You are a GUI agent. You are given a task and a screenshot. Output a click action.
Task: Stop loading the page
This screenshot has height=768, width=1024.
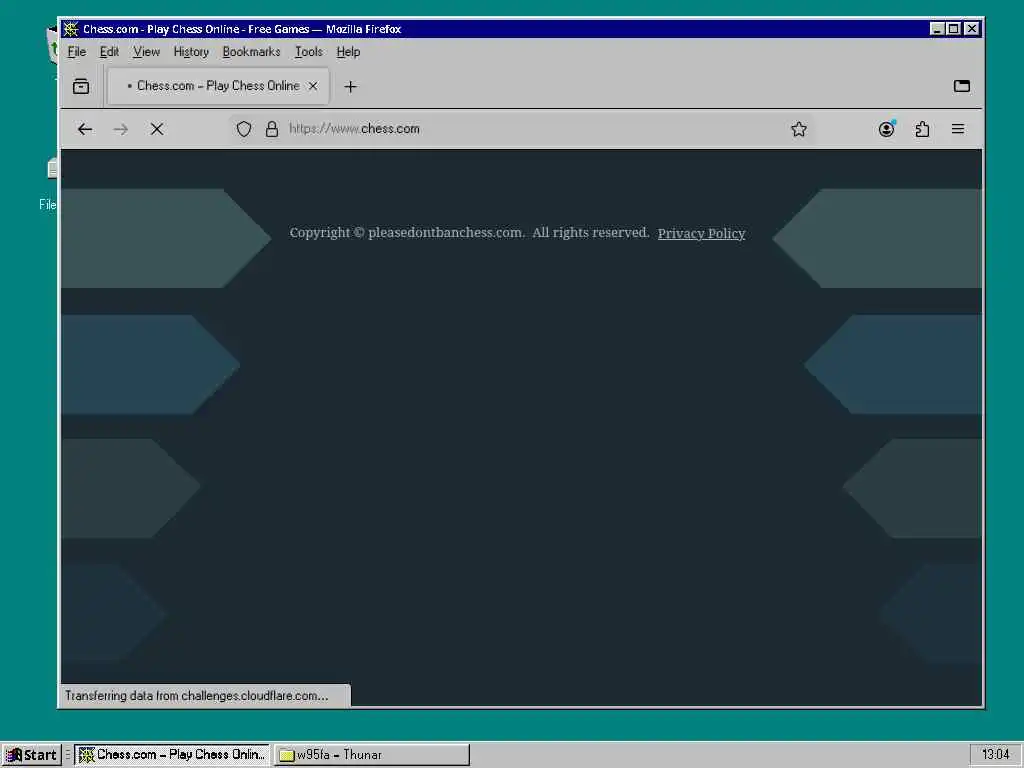[157, 129]
